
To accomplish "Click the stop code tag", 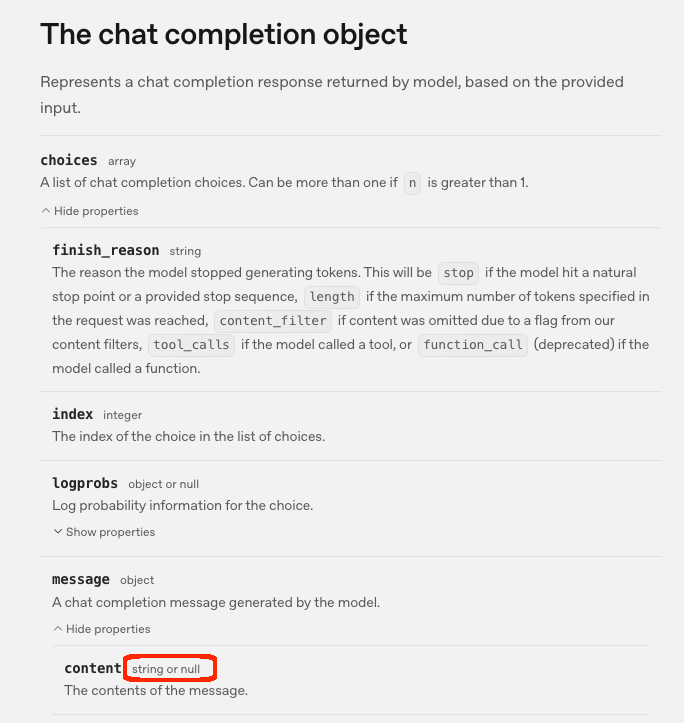I will (x=458, y=273).
